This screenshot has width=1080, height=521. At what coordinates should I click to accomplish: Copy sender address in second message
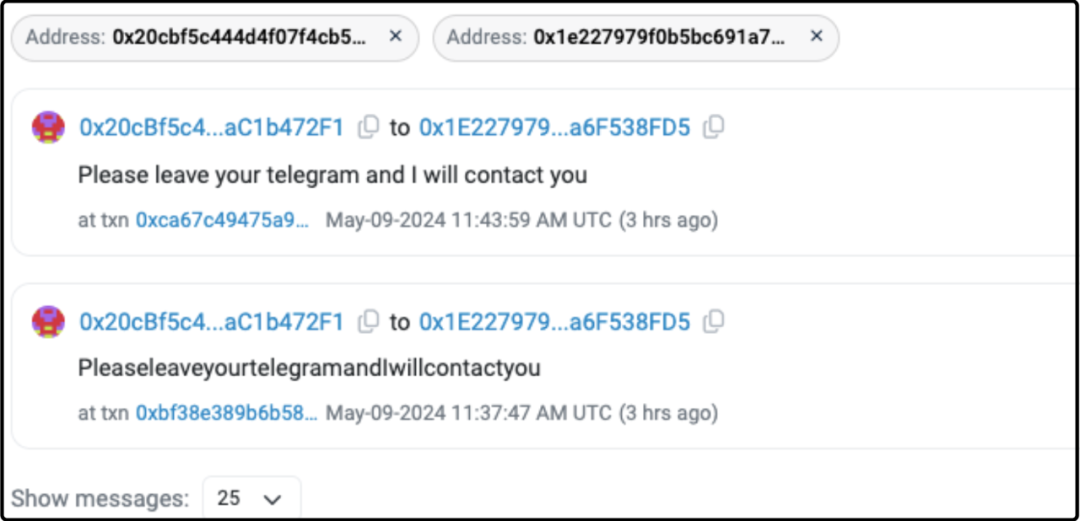point(368,321)
